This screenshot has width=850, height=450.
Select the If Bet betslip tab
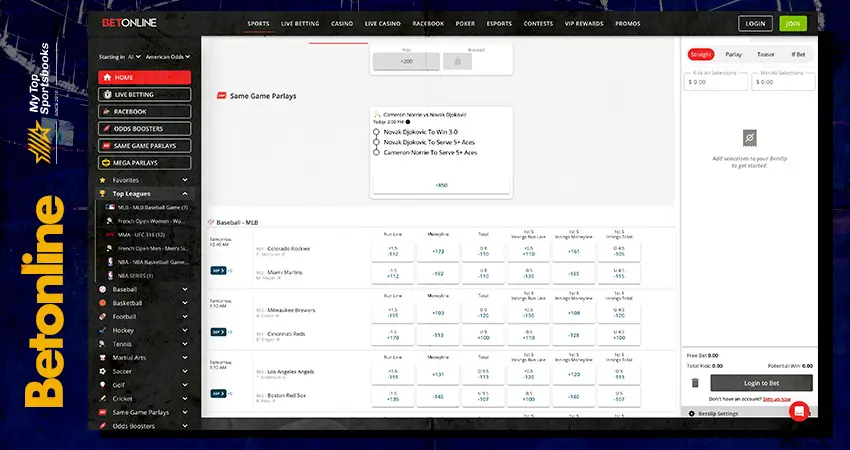[x=798, y=54]
